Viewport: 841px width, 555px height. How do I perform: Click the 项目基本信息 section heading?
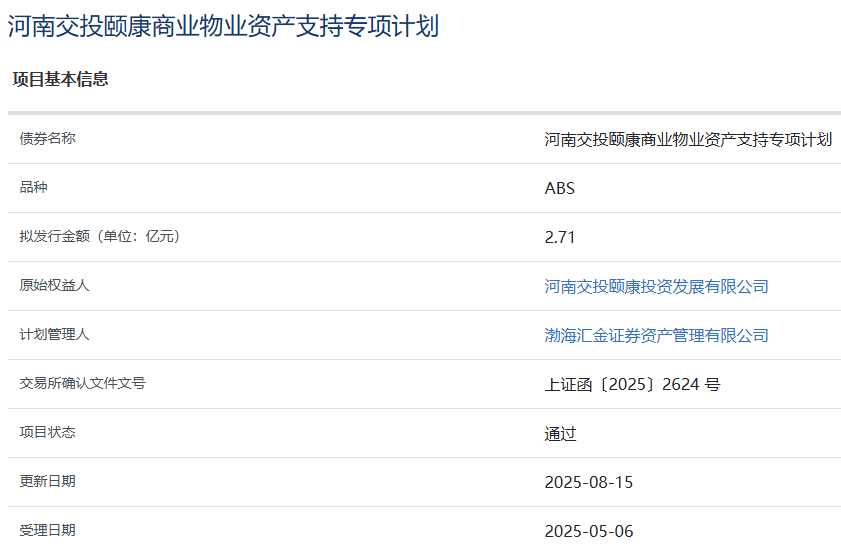[60, 80]
